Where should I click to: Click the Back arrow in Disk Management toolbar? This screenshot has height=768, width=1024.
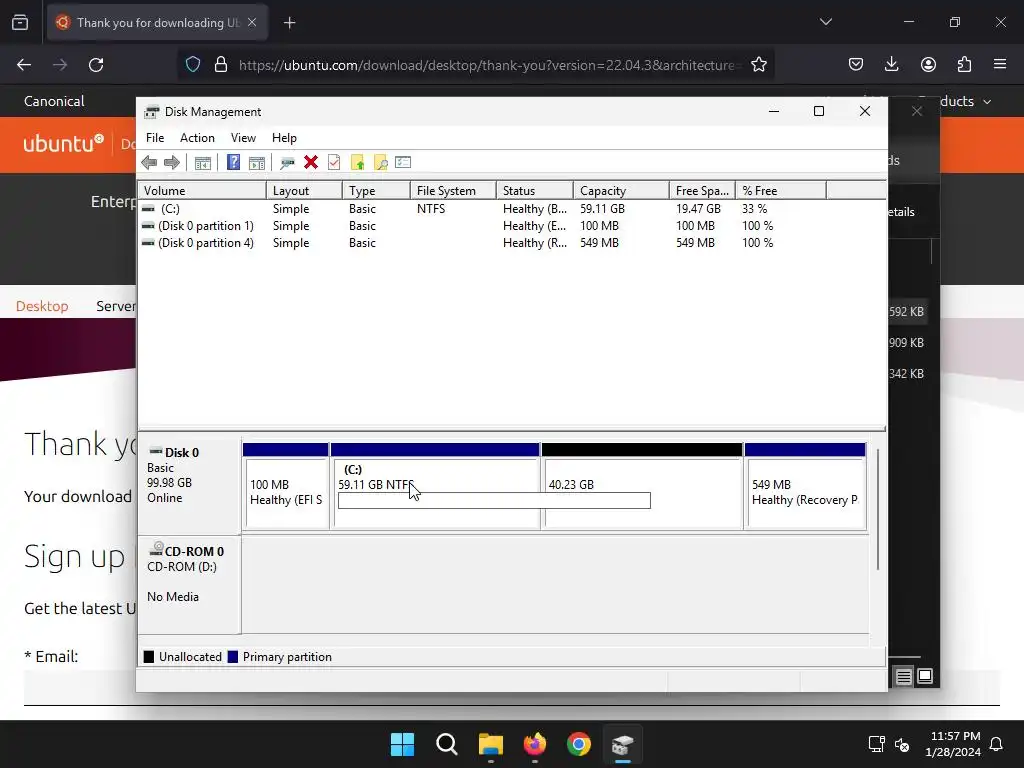coord(149,163)
